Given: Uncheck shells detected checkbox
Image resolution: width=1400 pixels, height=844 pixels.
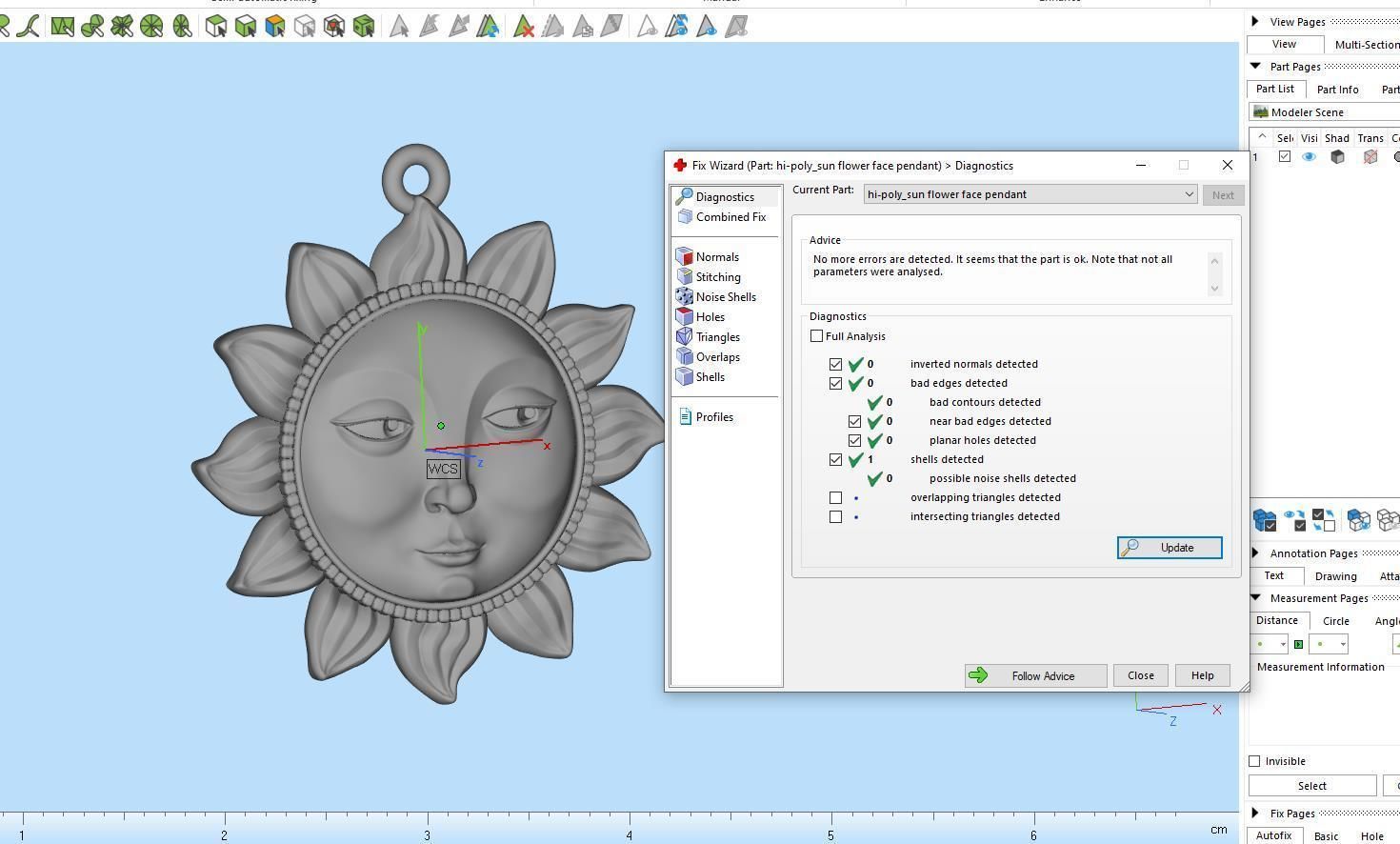Looking at the screenshot, I should click(836, 460).
